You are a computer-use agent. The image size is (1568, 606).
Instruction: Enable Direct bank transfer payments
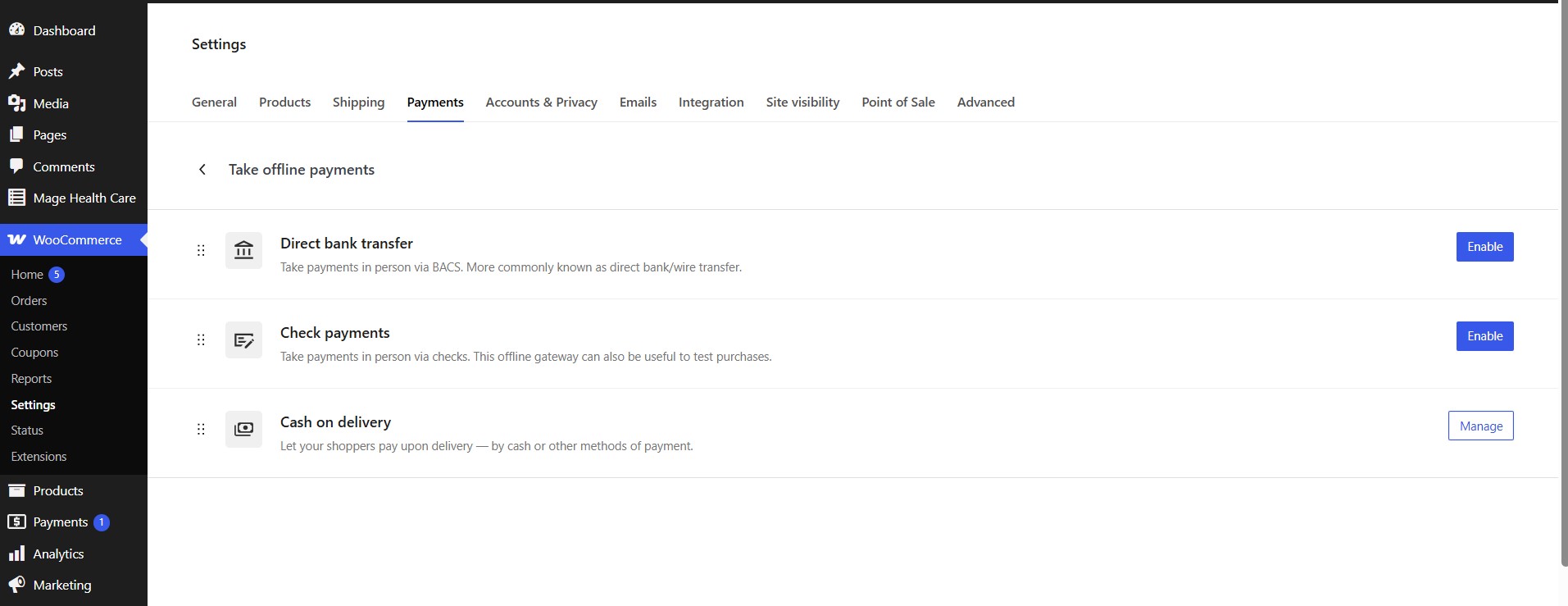click(x=1484, y=247)
